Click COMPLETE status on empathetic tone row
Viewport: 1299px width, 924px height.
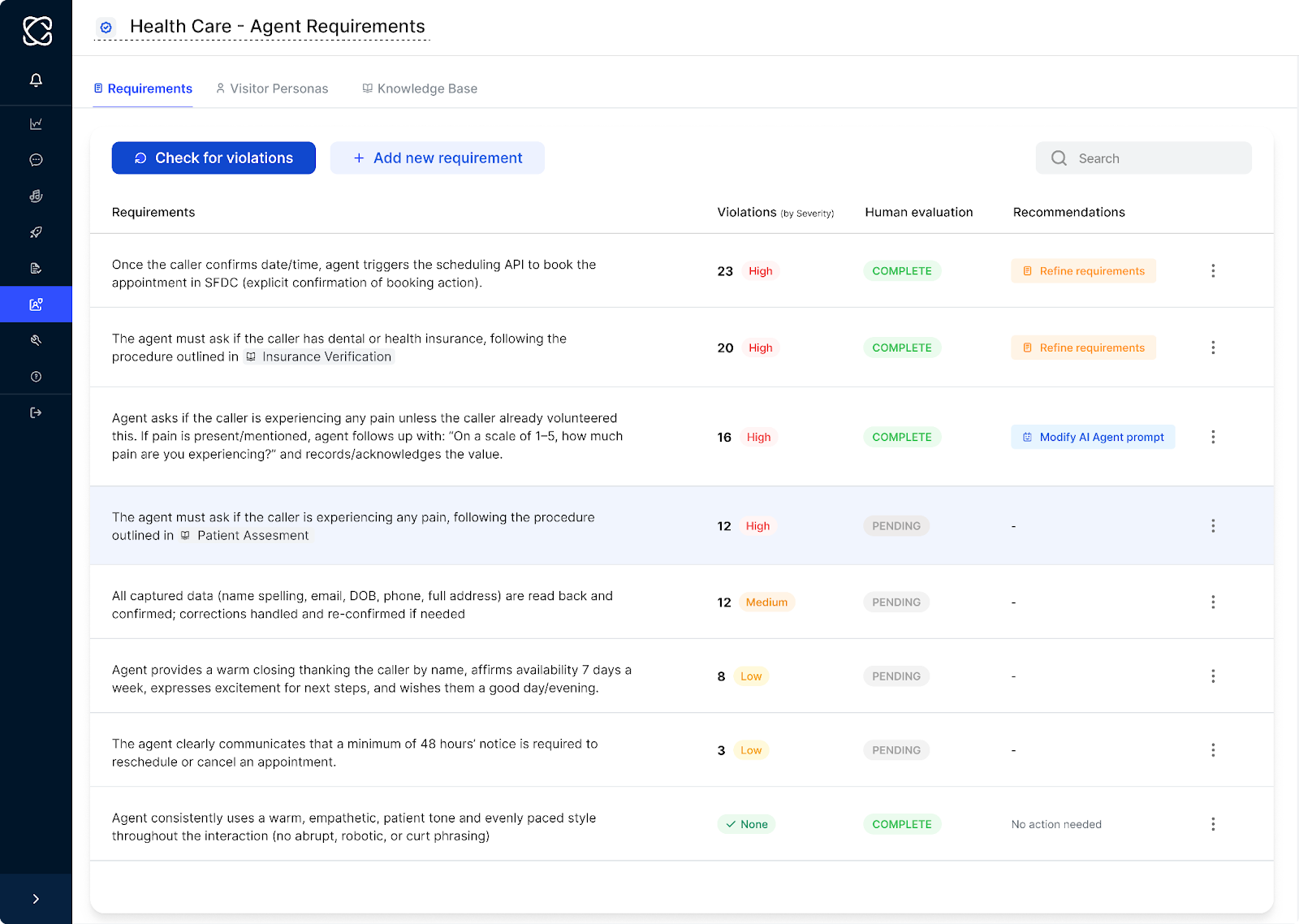tap(902, 824)
